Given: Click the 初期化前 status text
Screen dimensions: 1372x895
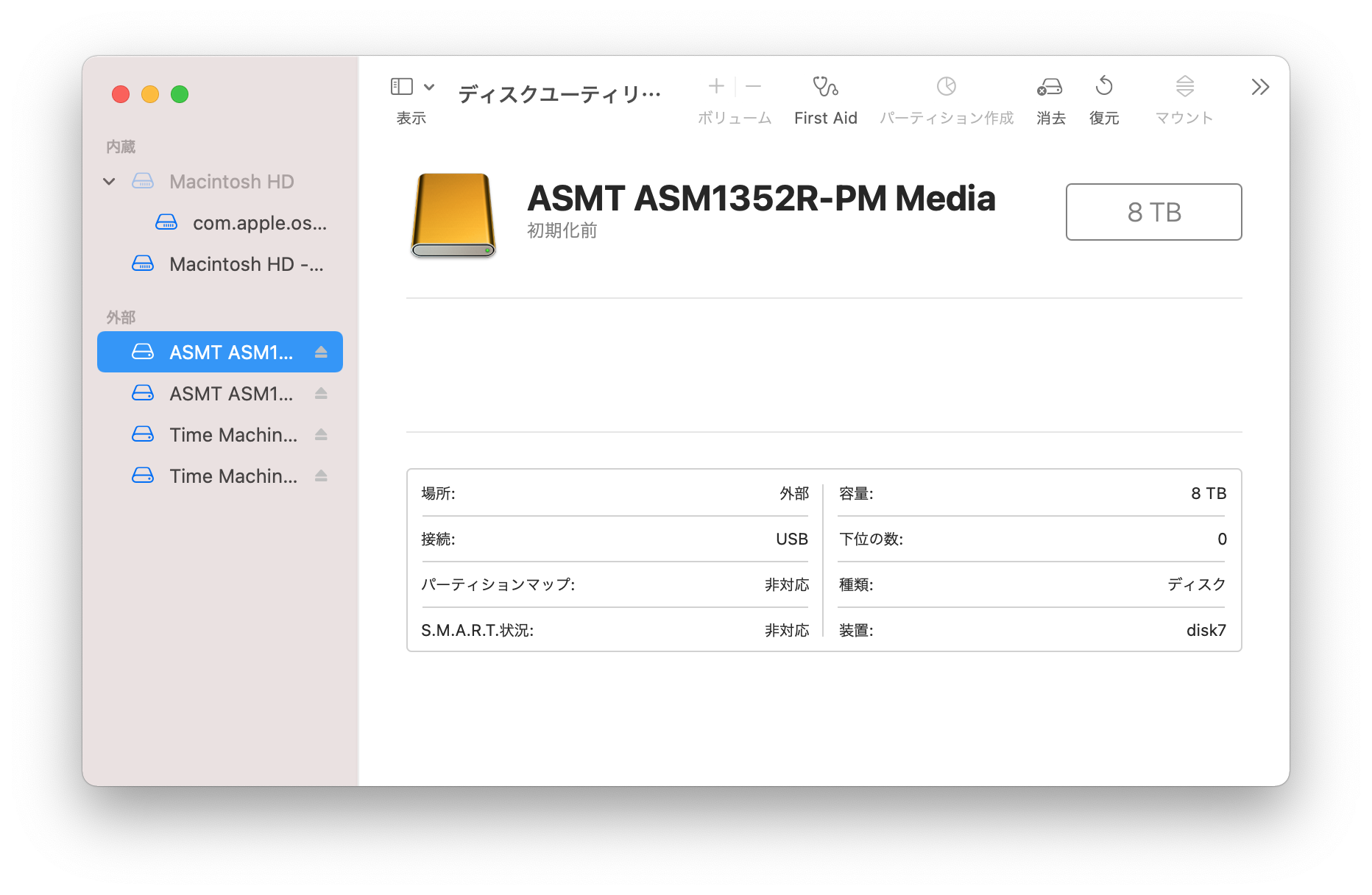Looking at the screenshot, I should tap(562, 230).
